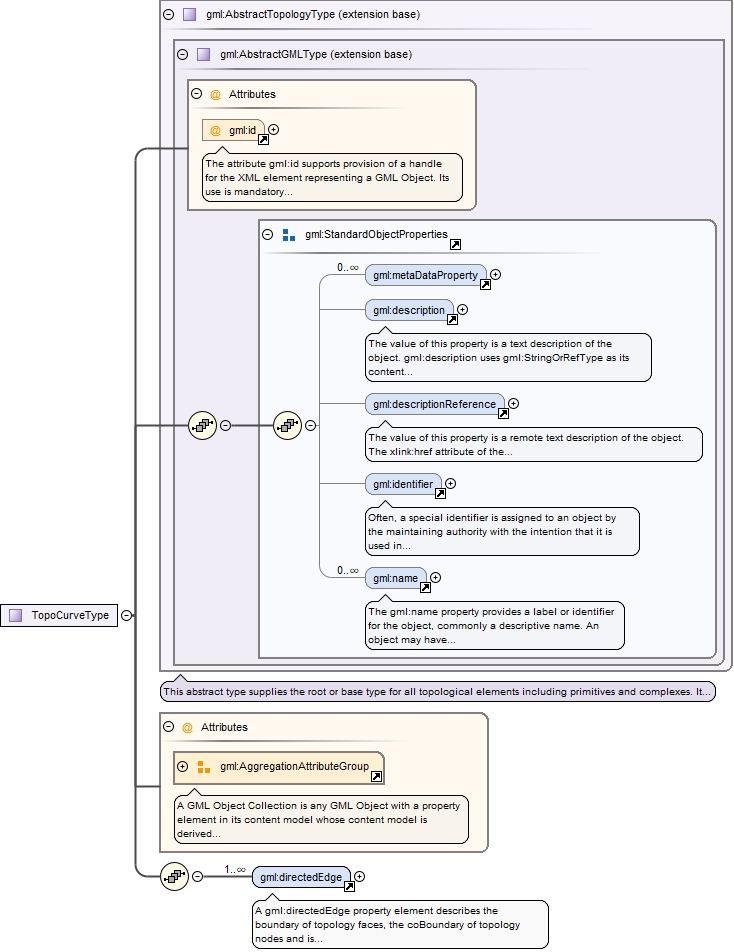
Task: Expand gml:AggregationAttributeGroup
Action: (183, 766)
